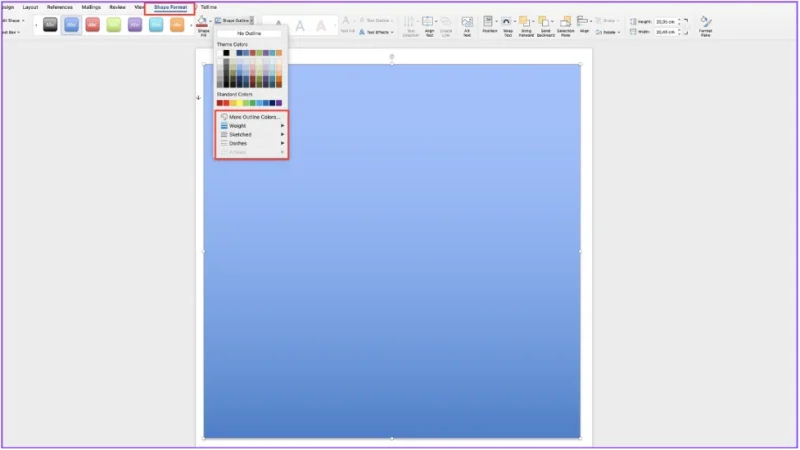Expand the Sketched submenu
This screenshot has width=800, height=450.
coord(250,134)
